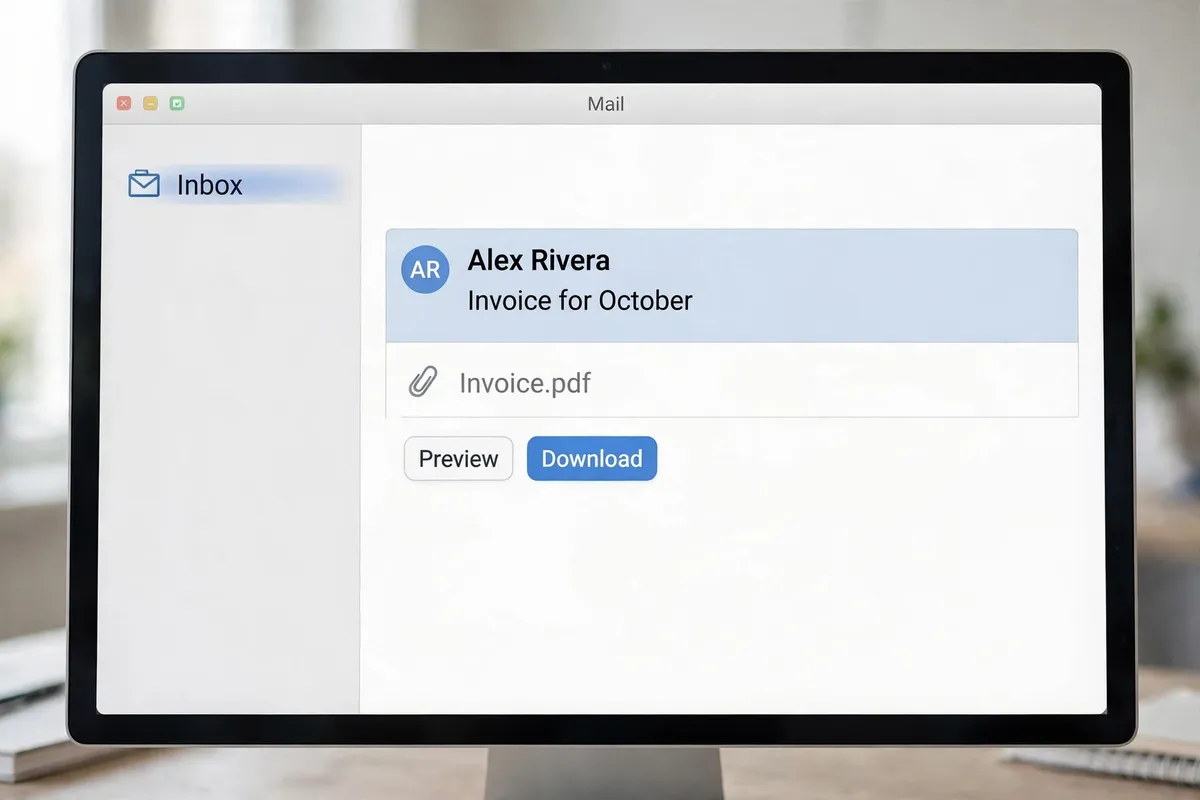The image size is (1200, 800).
Task: Click the paperclip attachment icon
Action: coord(423,382)
